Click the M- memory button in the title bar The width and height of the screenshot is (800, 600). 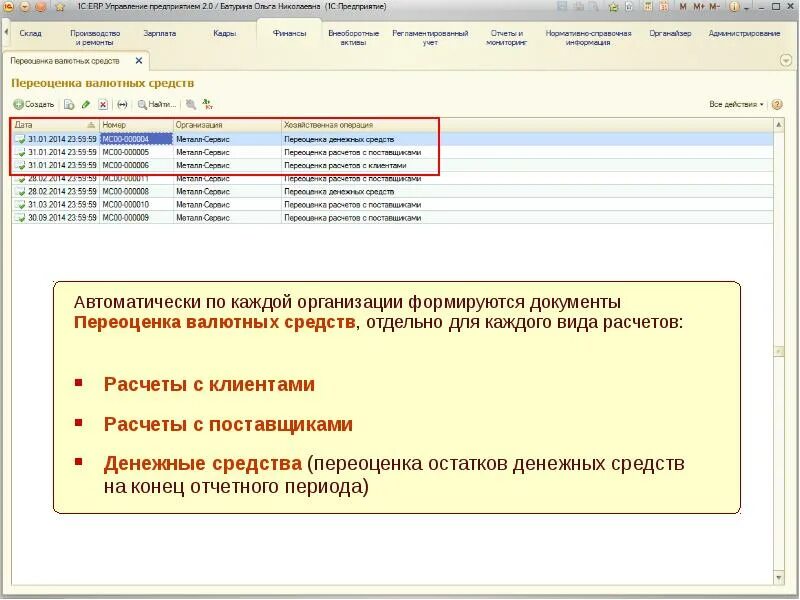coord(714,7)
